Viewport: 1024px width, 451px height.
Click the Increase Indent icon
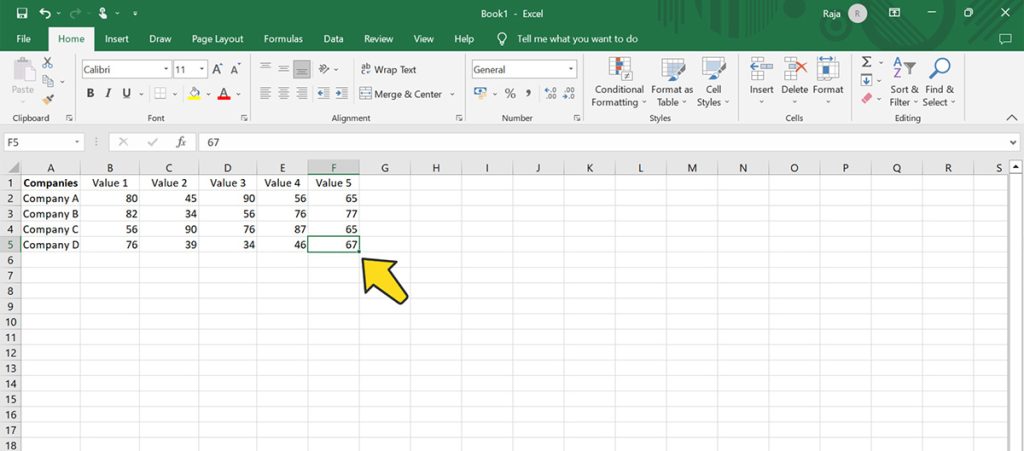coord(343,94)
